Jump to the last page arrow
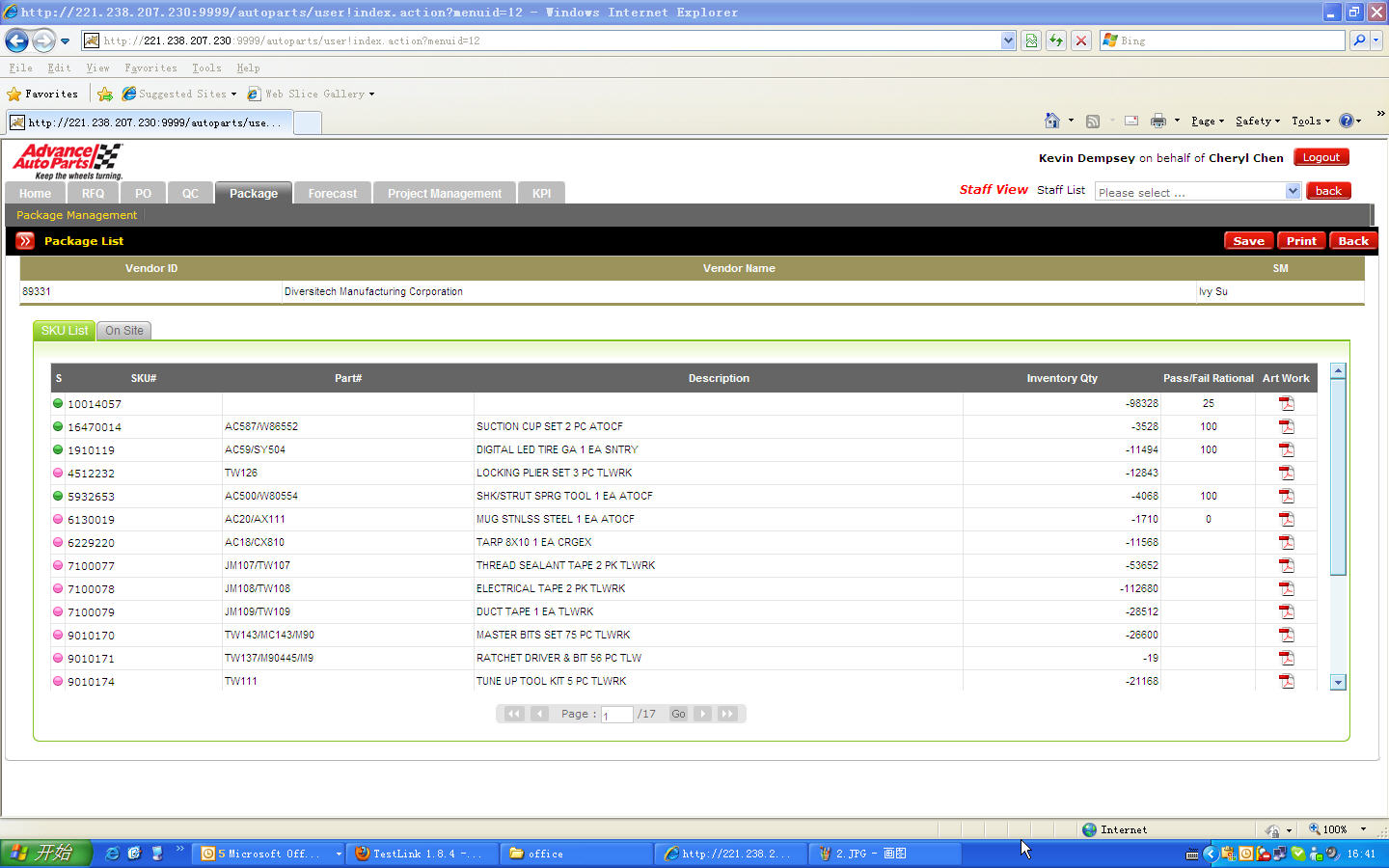This screenshot has height=868, width=1389. tap(727, 714)
